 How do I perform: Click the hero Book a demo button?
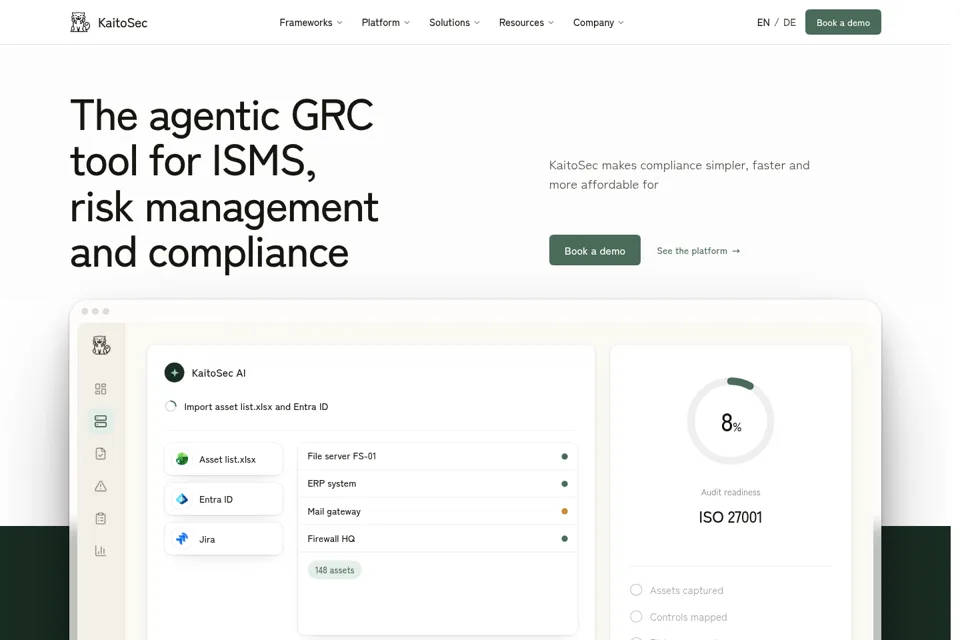point(594,250)
